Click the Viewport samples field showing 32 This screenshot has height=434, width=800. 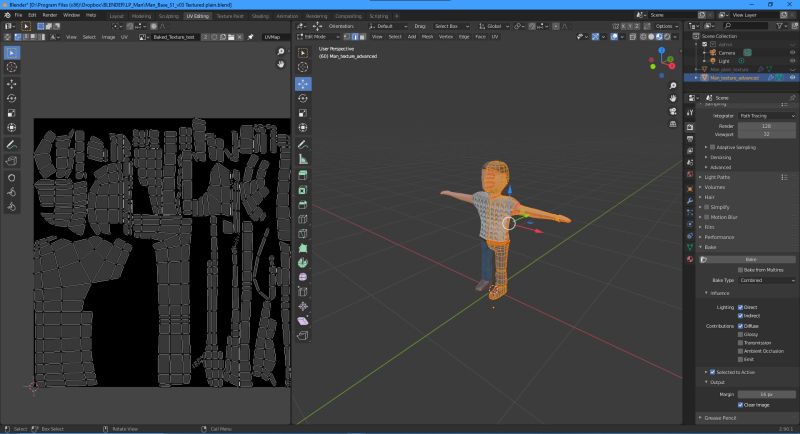click(766, 134)
